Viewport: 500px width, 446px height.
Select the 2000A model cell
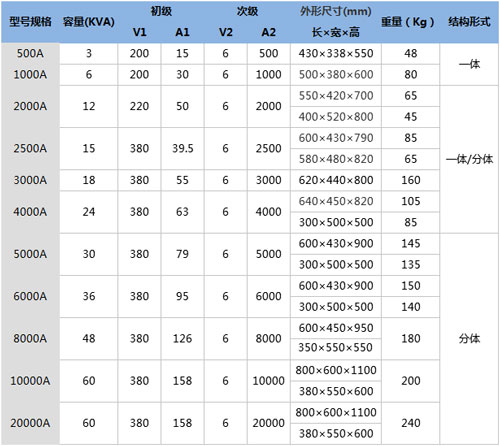30,106
